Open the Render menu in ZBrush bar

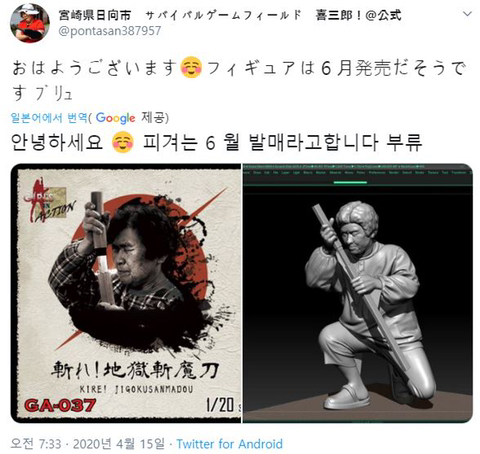(x=394, y=173)
